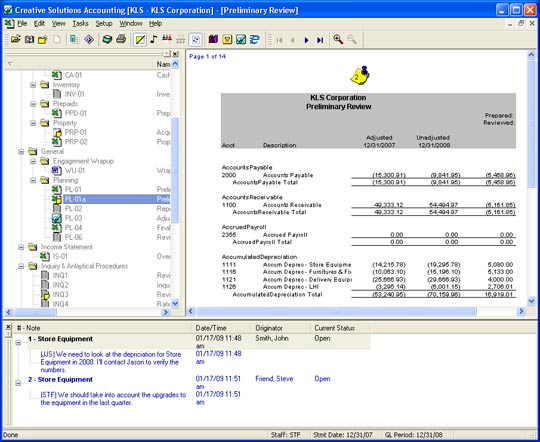Open the File menu
Viewport: 540px width, 442px height.
tap(22, 23)
